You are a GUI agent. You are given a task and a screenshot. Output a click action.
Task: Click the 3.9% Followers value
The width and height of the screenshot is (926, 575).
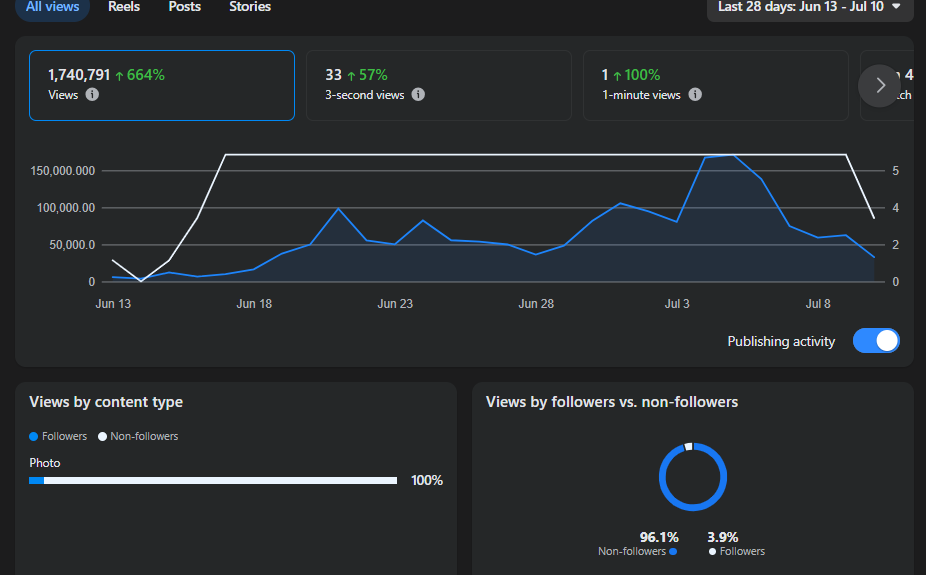click(x=723, y=537)
